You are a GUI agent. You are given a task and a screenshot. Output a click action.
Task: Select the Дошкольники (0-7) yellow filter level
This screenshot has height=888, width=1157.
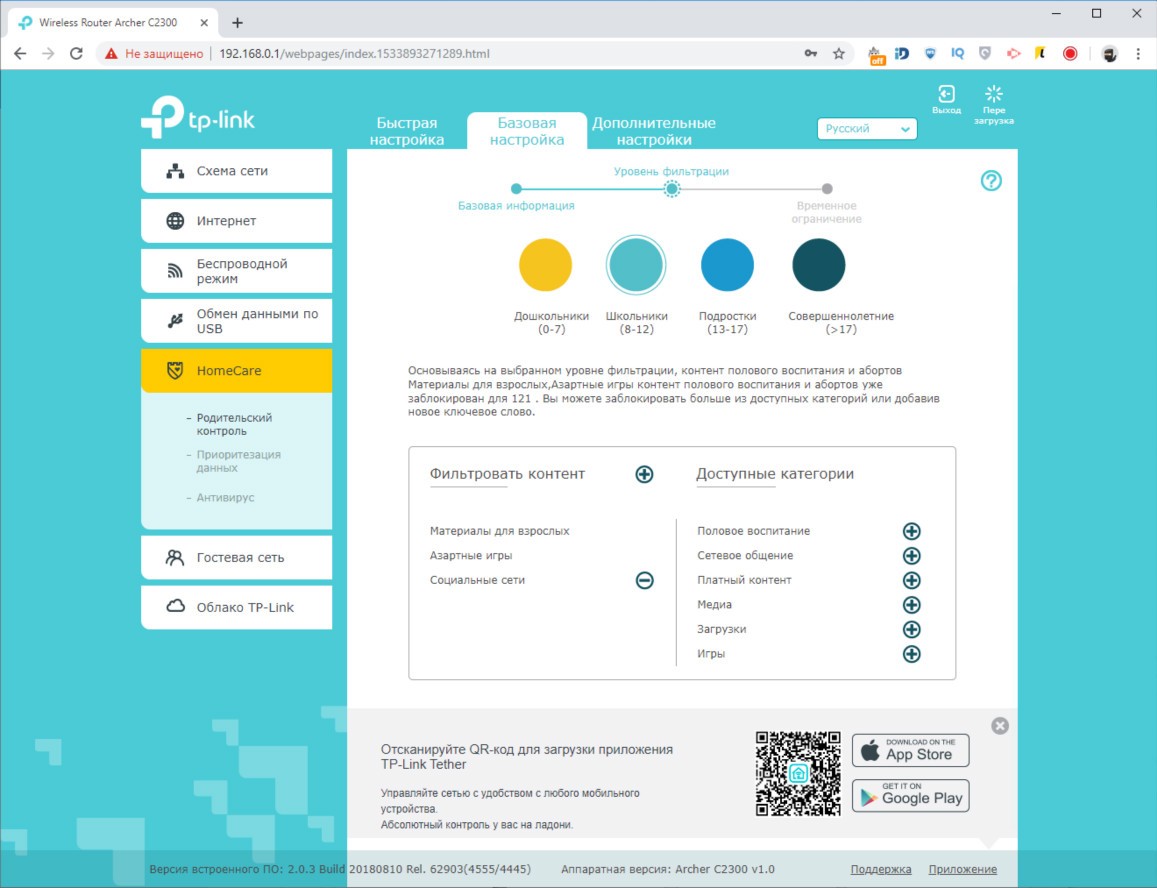tap(545, 265)
